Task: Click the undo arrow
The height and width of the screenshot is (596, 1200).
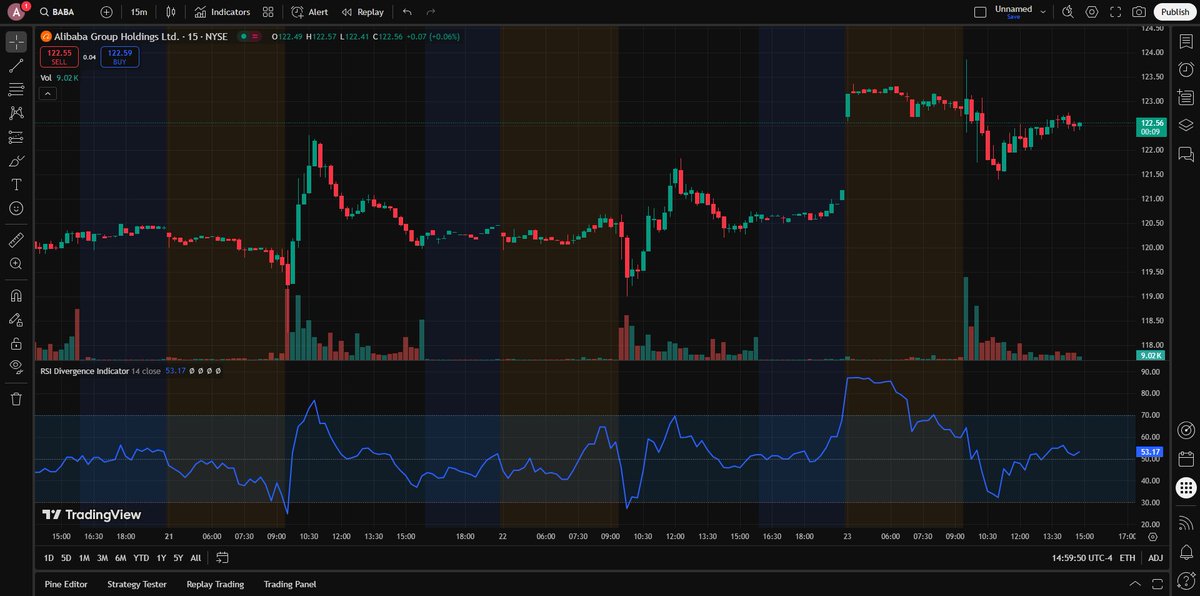Action: click(x=407, y=12)
